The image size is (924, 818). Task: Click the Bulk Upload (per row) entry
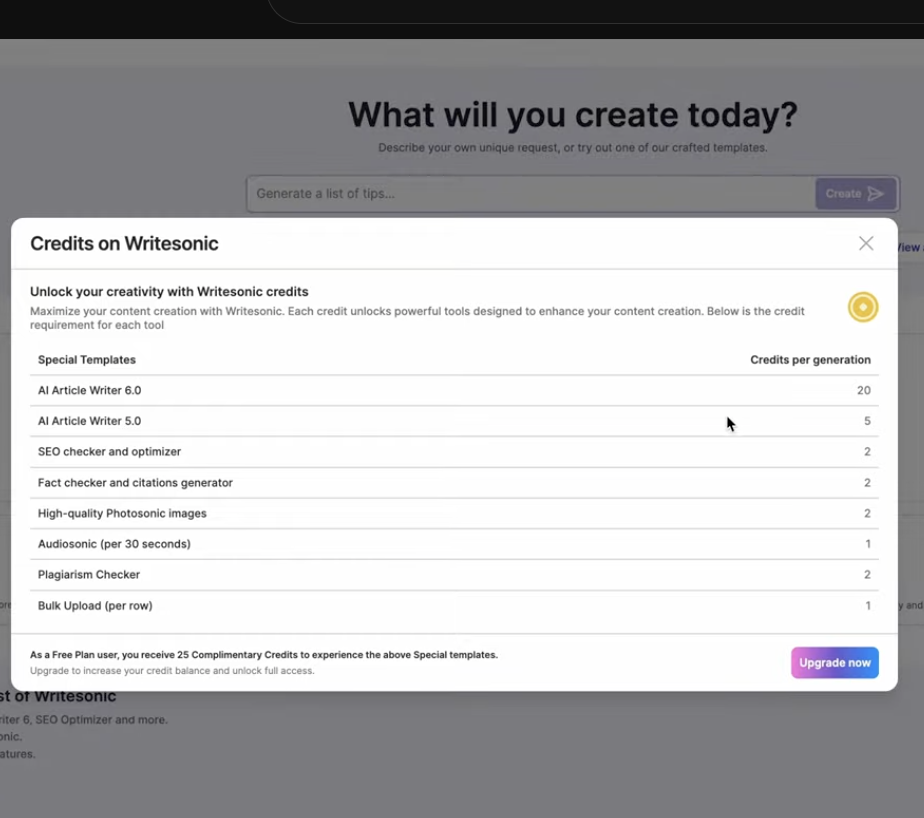pos(95,606)
